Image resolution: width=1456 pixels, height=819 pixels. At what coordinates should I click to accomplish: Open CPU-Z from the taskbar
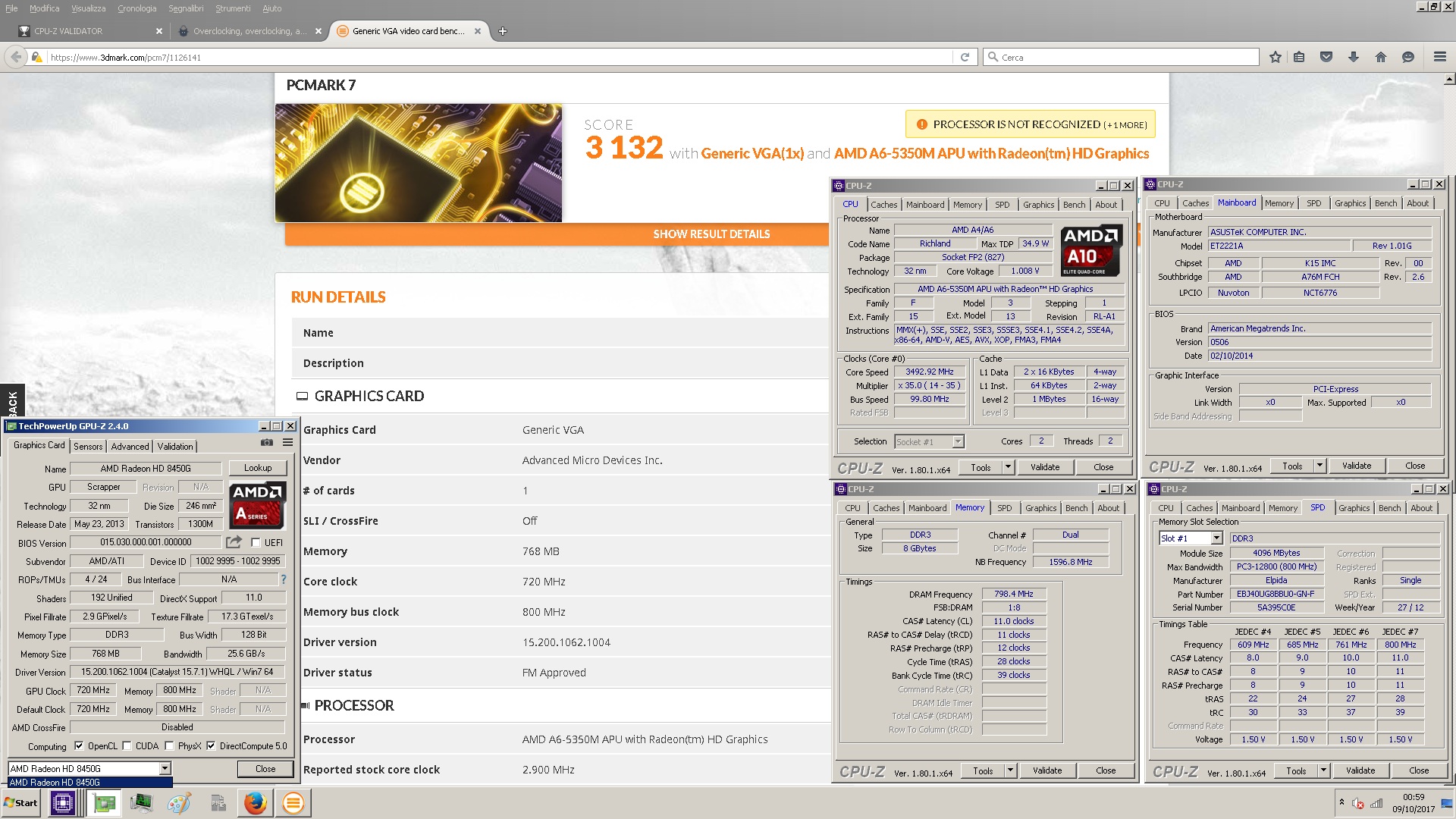pyautogui.click(x=62, y=802)
